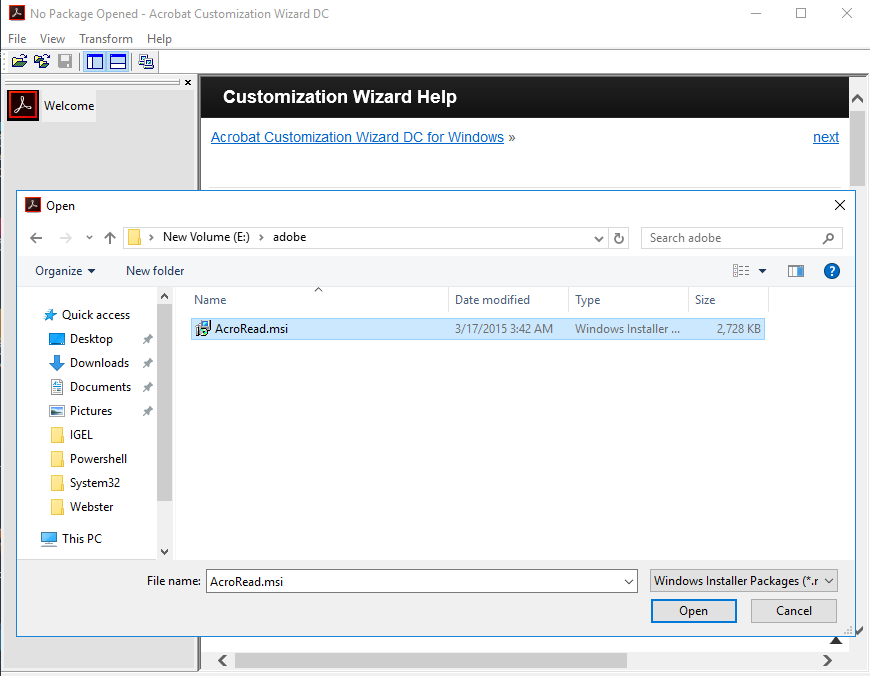Toggle the left navigation pane toolbar button
This screenshot has height=676, width=870.
[95, 62]
